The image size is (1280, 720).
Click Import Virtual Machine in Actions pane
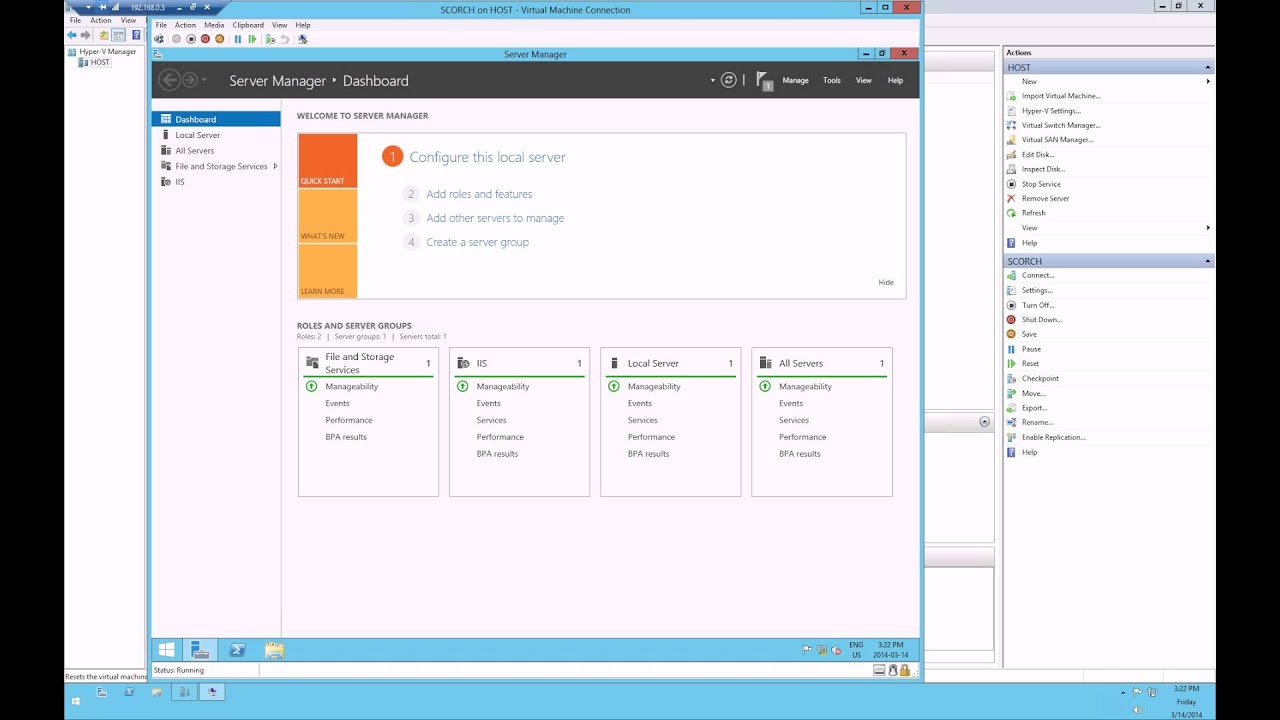tap(1061, 96)
